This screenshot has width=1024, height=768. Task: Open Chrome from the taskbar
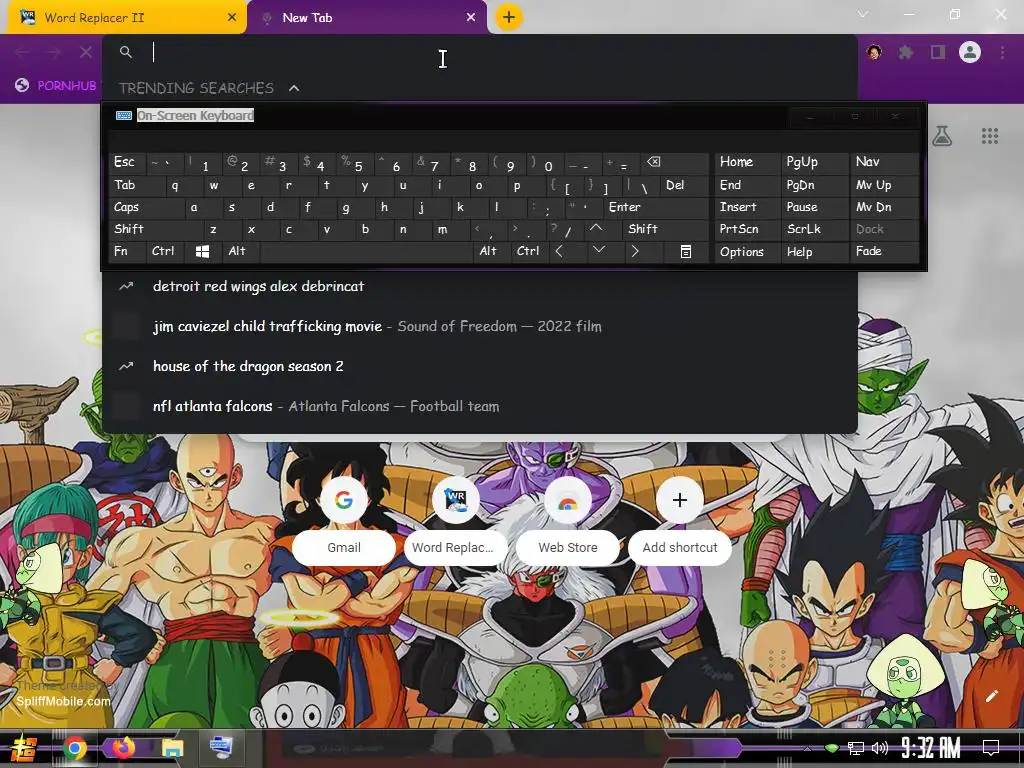[x=74, y=748]
